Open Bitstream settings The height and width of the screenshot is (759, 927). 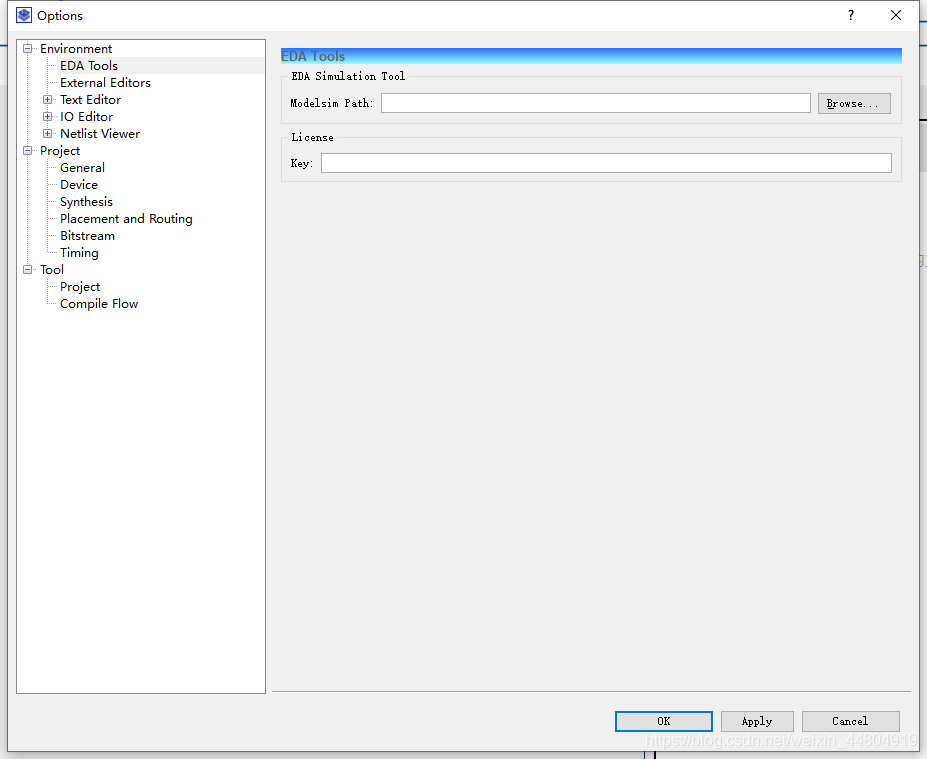coord(87,236)
